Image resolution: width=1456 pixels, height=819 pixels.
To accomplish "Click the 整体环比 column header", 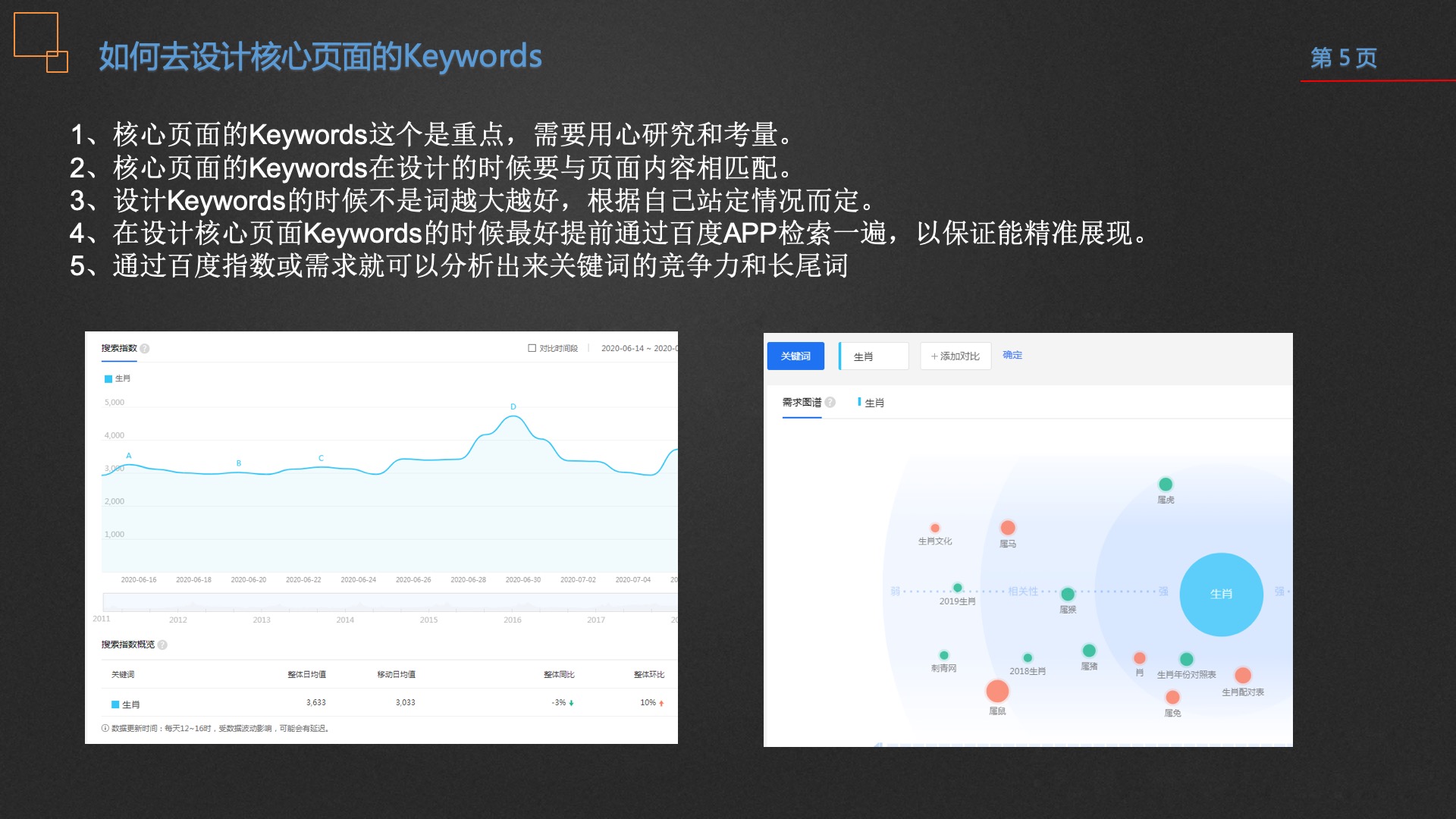I will coord(649,674).
